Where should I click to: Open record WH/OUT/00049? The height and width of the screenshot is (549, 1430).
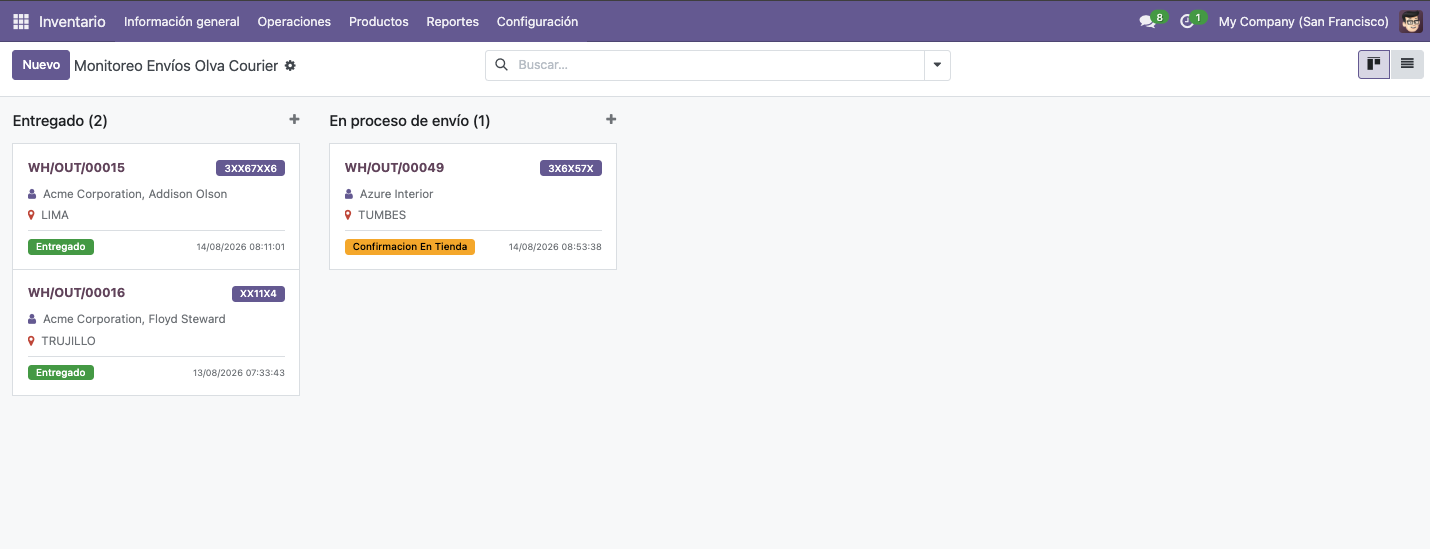(394, 167)
